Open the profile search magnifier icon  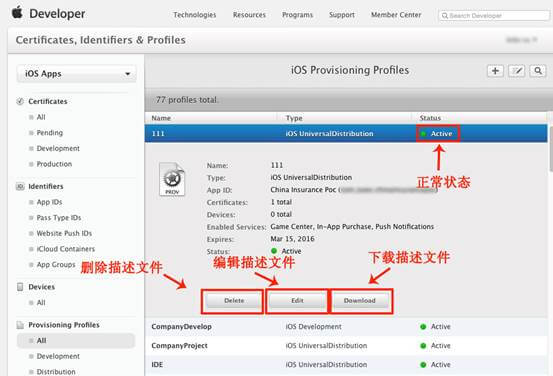tap(538, 71)
